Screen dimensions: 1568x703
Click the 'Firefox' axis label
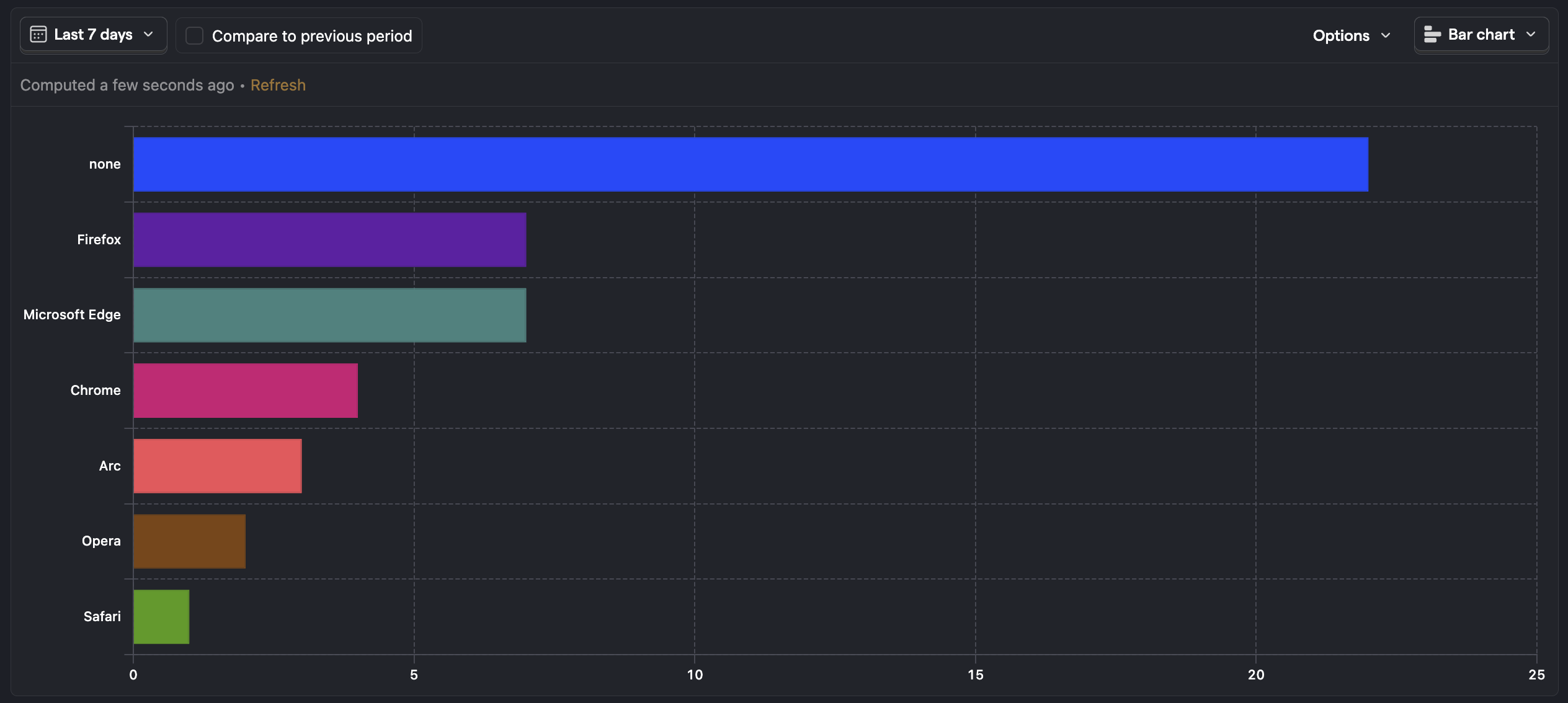pyautogui.click(x=99, y=240)
